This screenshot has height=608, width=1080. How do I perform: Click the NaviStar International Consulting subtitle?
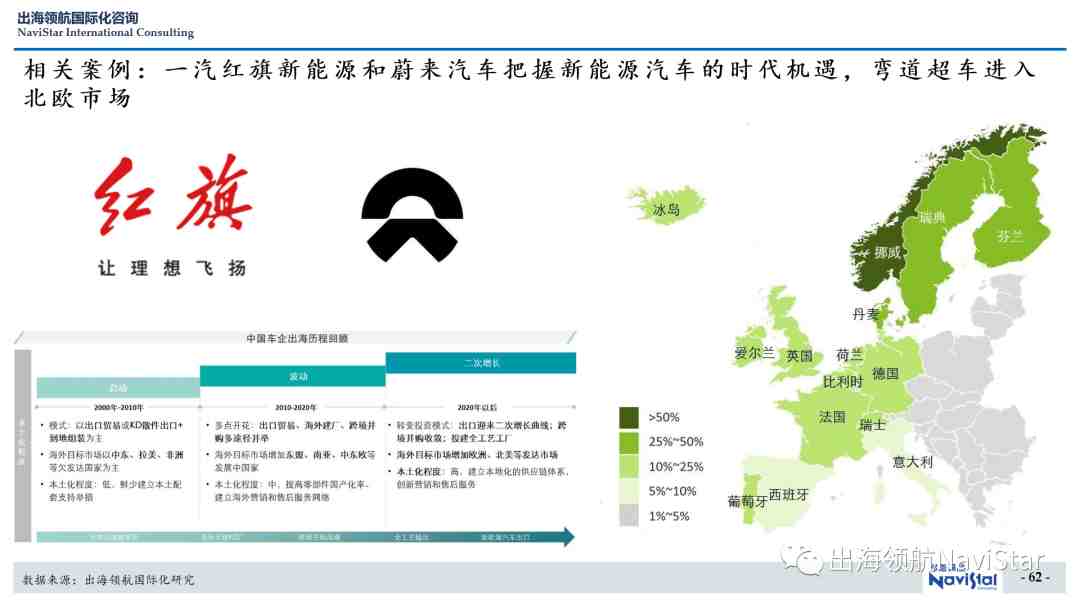[x=105, y=32]
